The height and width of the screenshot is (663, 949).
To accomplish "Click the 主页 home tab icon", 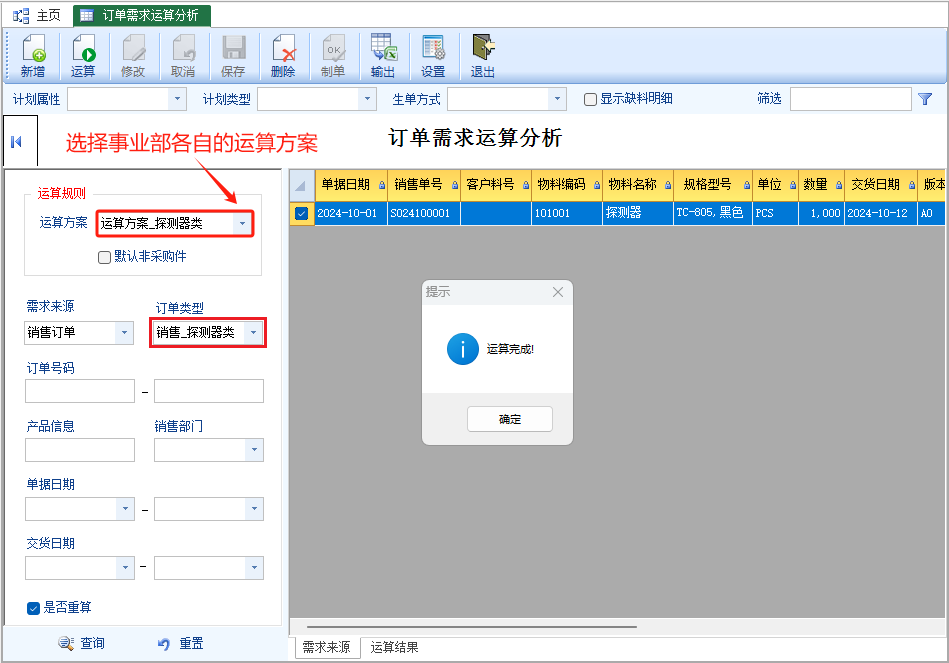I will (x=21, y=16).
